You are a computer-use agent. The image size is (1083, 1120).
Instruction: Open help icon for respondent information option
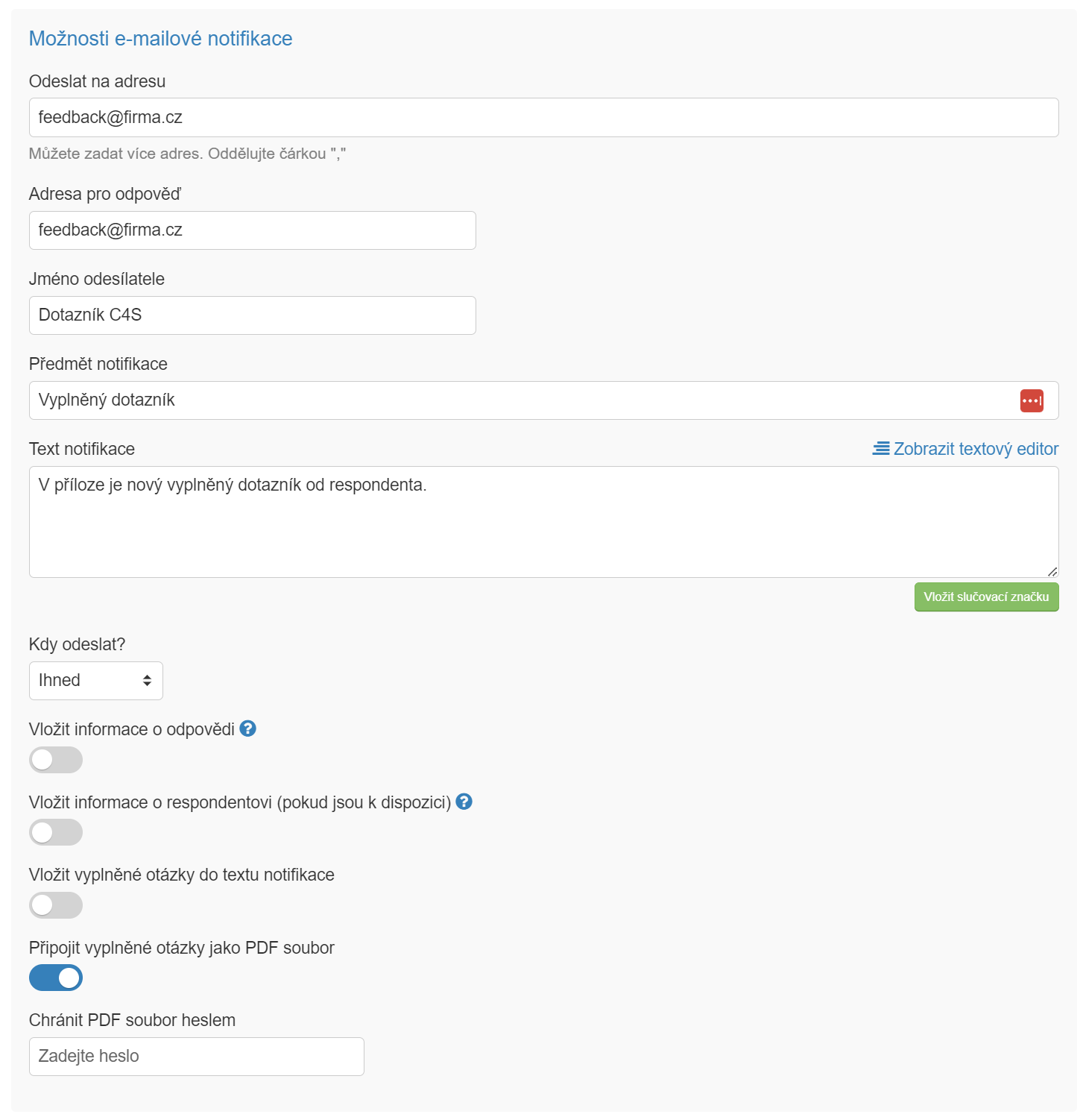tap(464, 802)
